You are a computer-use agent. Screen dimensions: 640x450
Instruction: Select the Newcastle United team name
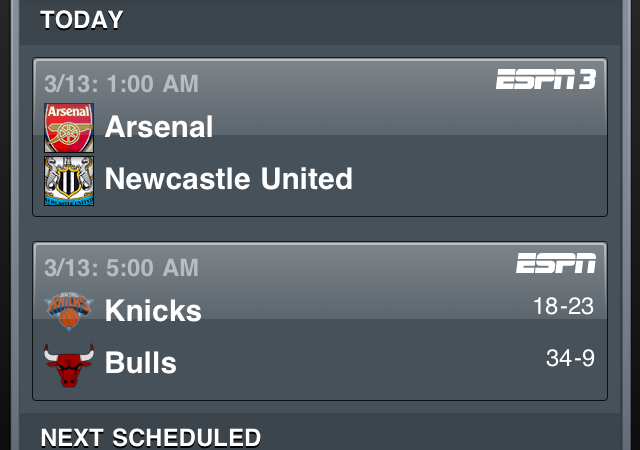point(229,179)
